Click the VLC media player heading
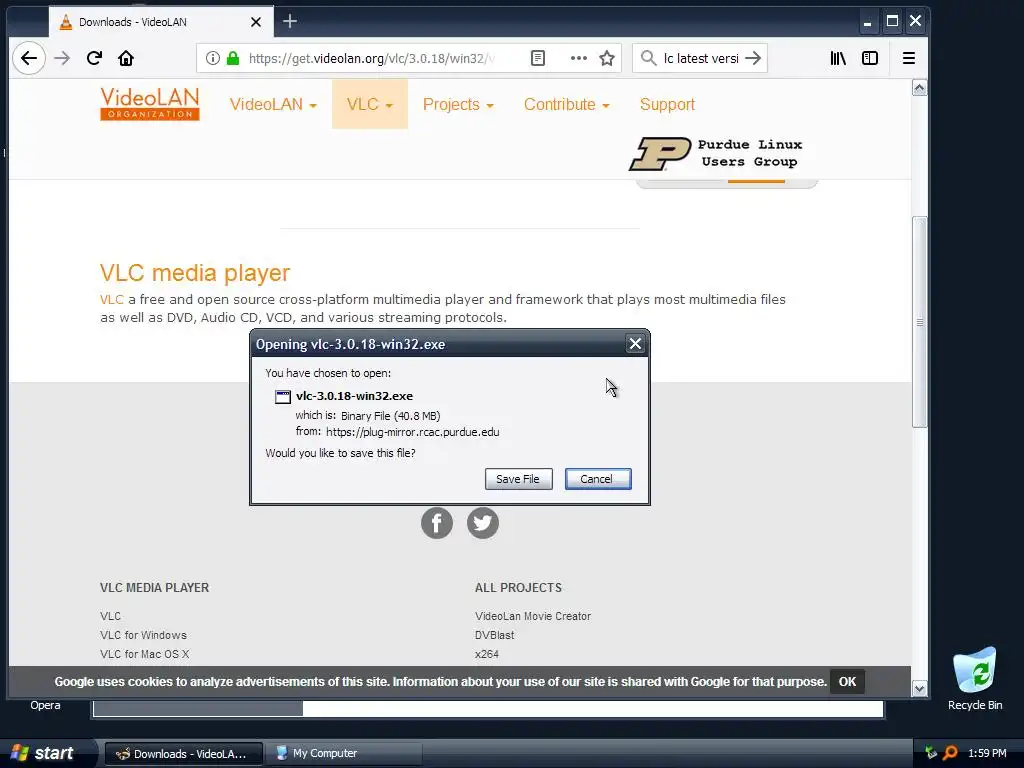The height and width of the screenshot is (768, 1024). coord(195,273)
